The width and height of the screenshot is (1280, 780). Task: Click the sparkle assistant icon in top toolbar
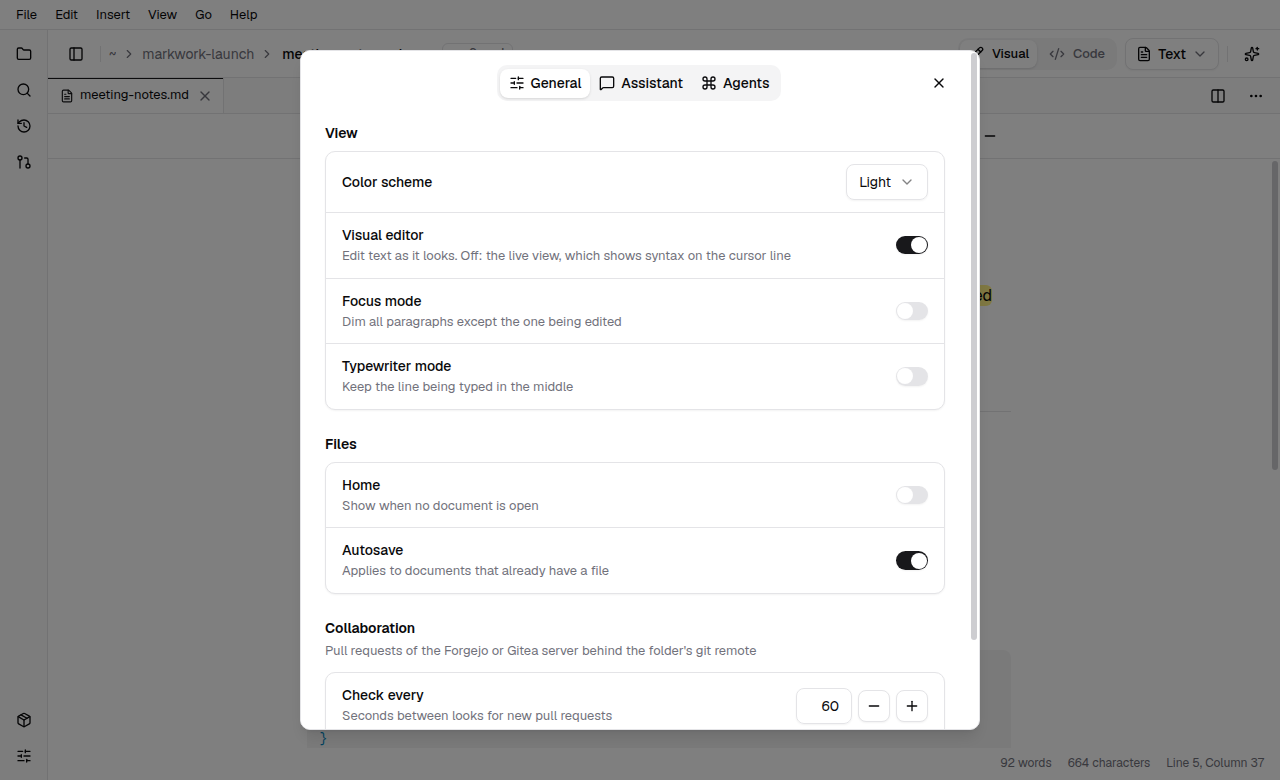[1252, 54]
